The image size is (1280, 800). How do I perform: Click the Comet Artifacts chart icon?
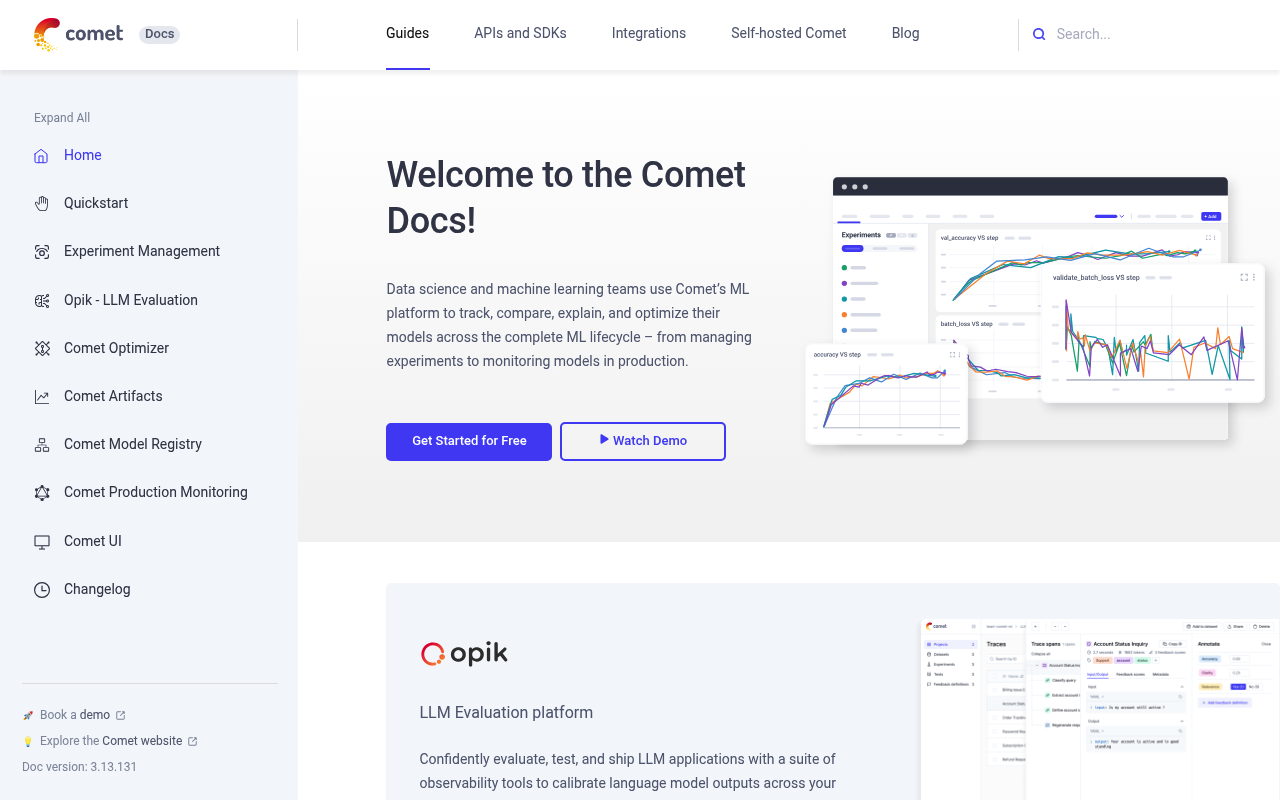[41, 397]
